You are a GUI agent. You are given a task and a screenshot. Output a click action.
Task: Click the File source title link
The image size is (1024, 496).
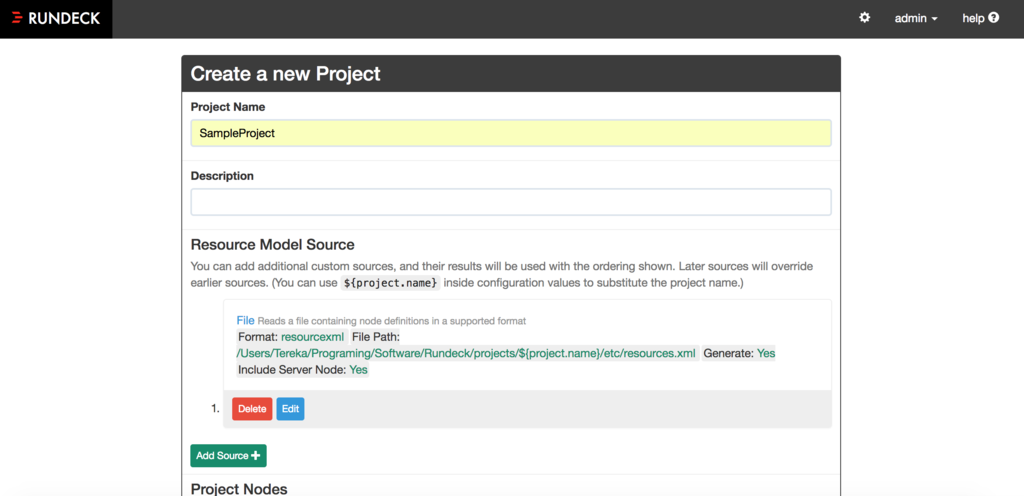pyautogui.click(x=246, y=320)
